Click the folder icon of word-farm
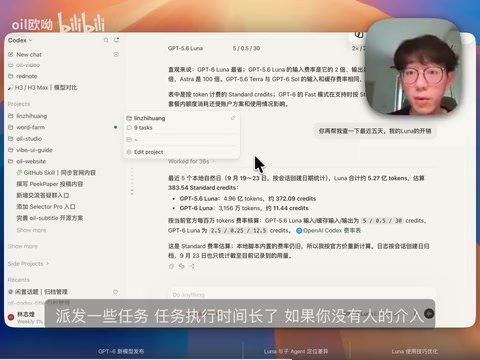The width and height of the screenshot is (480, 360). (11, 127)
